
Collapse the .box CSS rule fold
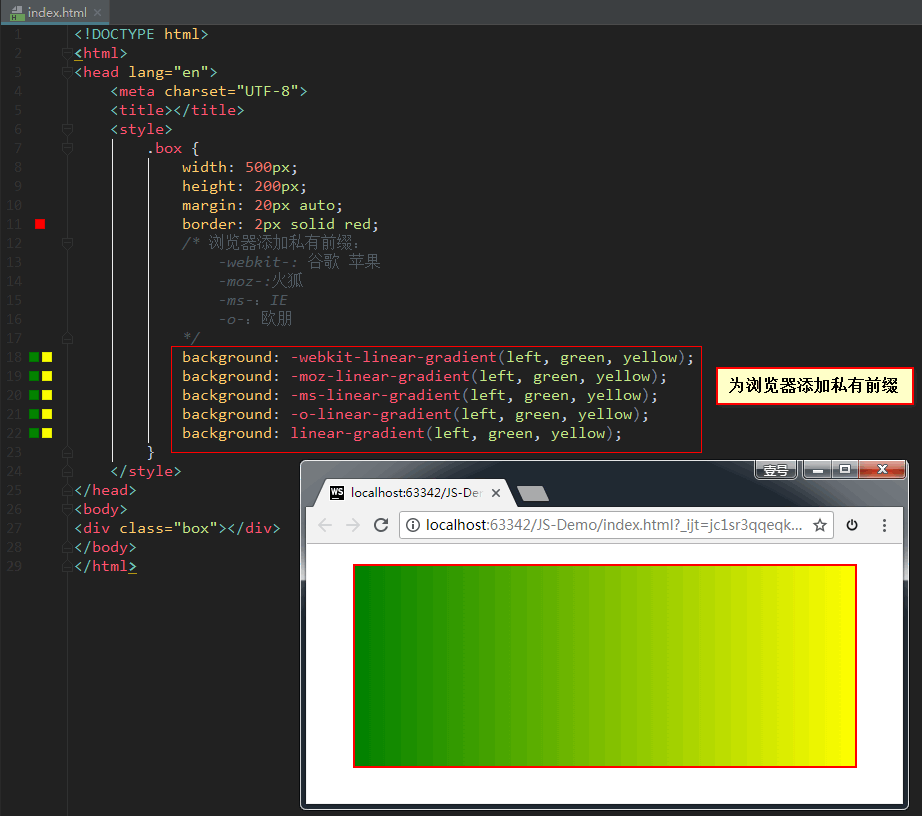click(68, 148)
